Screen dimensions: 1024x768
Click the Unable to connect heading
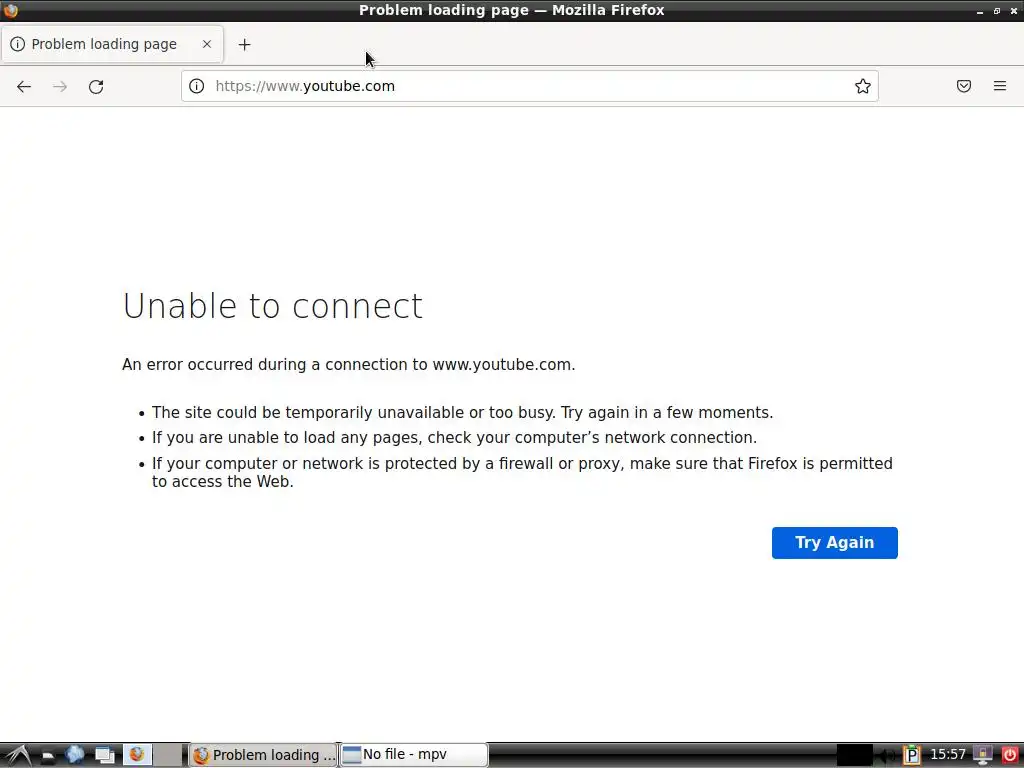273,306
